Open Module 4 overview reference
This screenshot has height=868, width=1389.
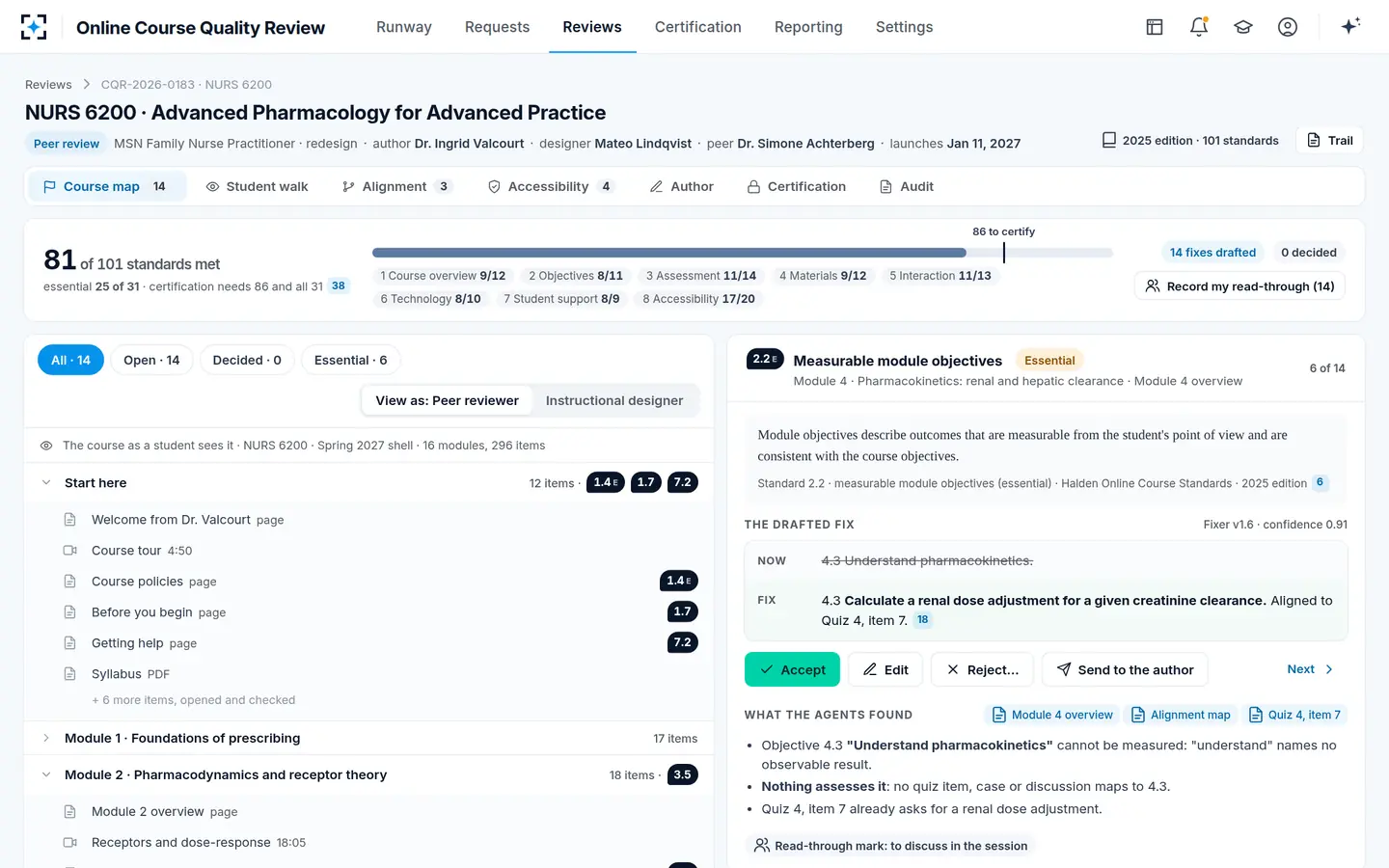coord(1052,715)
